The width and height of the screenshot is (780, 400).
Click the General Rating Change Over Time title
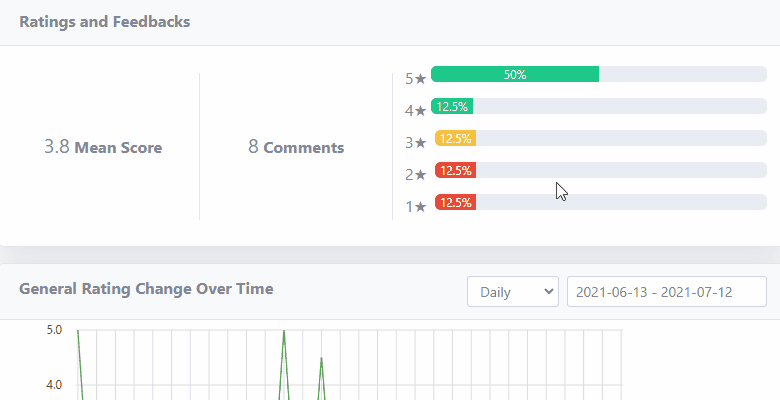[x=146, y=289]
